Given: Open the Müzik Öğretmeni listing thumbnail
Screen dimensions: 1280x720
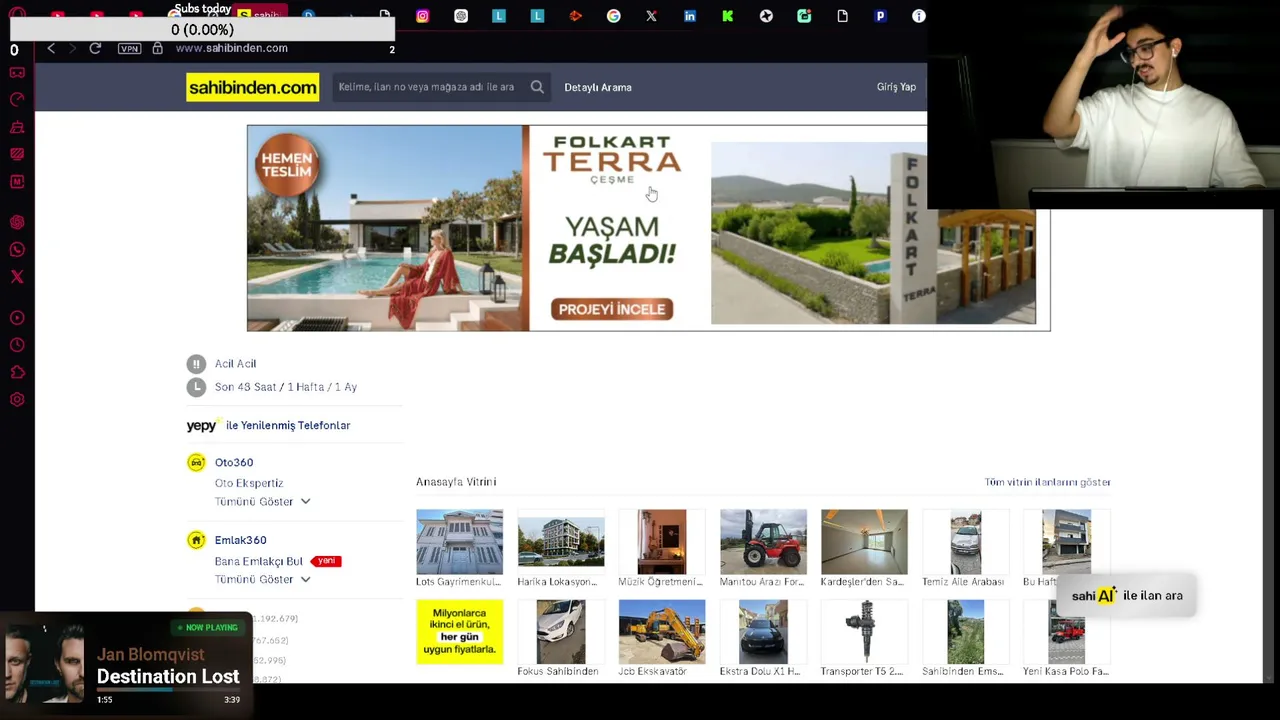Looking at the screenshot, I should coord(662,542).
